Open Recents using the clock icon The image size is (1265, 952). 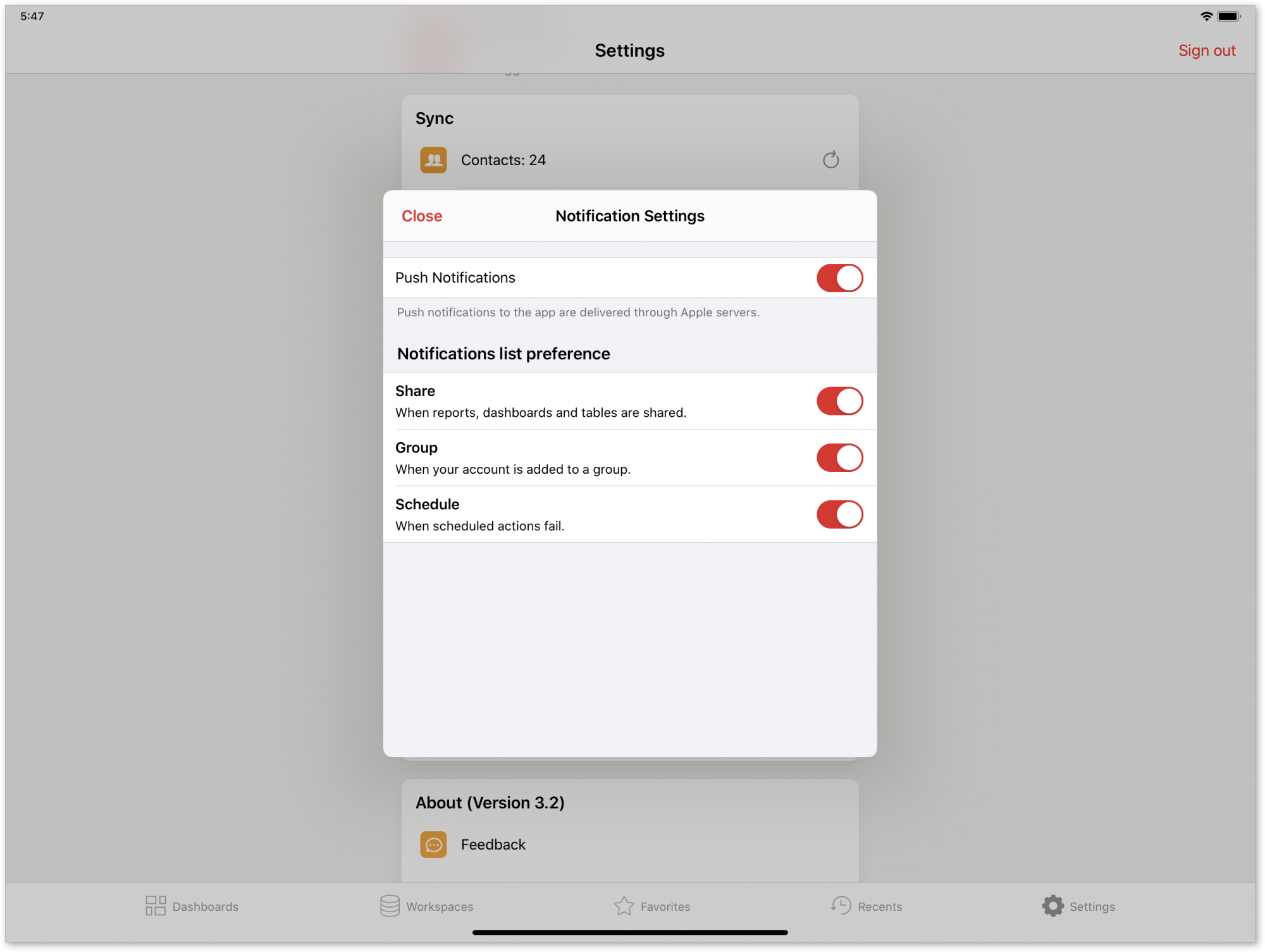click(x=841, y=906)
